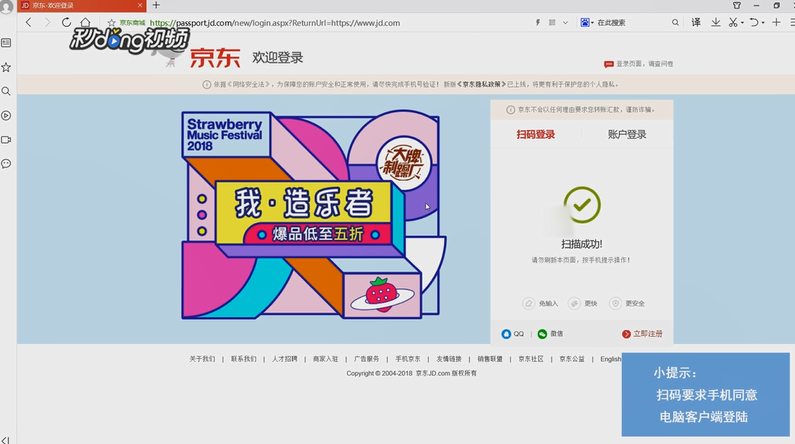Bookmark the page with the star icon

pyautogui.click(x=112, y=23)
